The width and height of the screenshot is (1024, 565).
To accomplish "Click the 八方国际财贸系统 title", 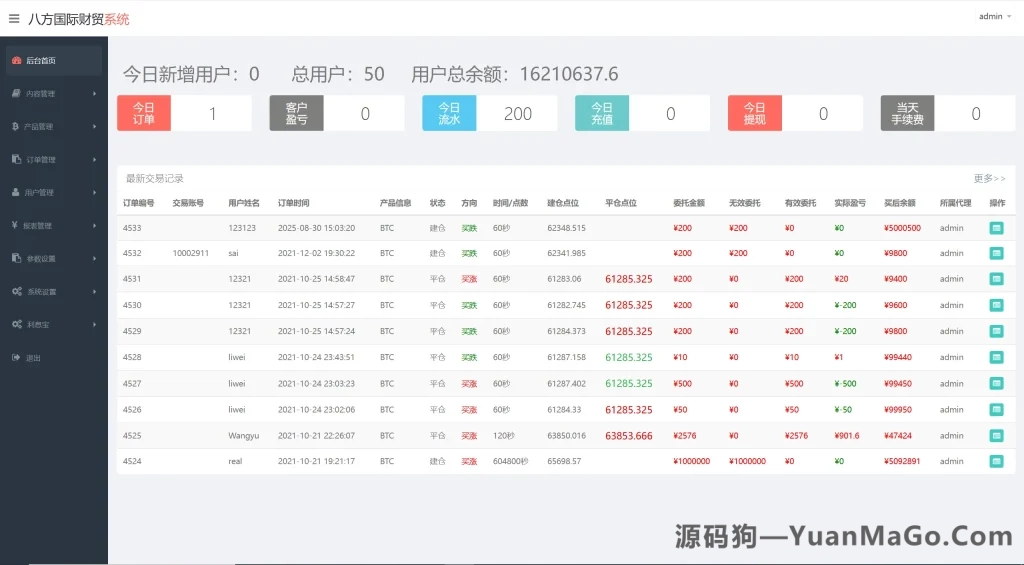I will coord(78,19).
